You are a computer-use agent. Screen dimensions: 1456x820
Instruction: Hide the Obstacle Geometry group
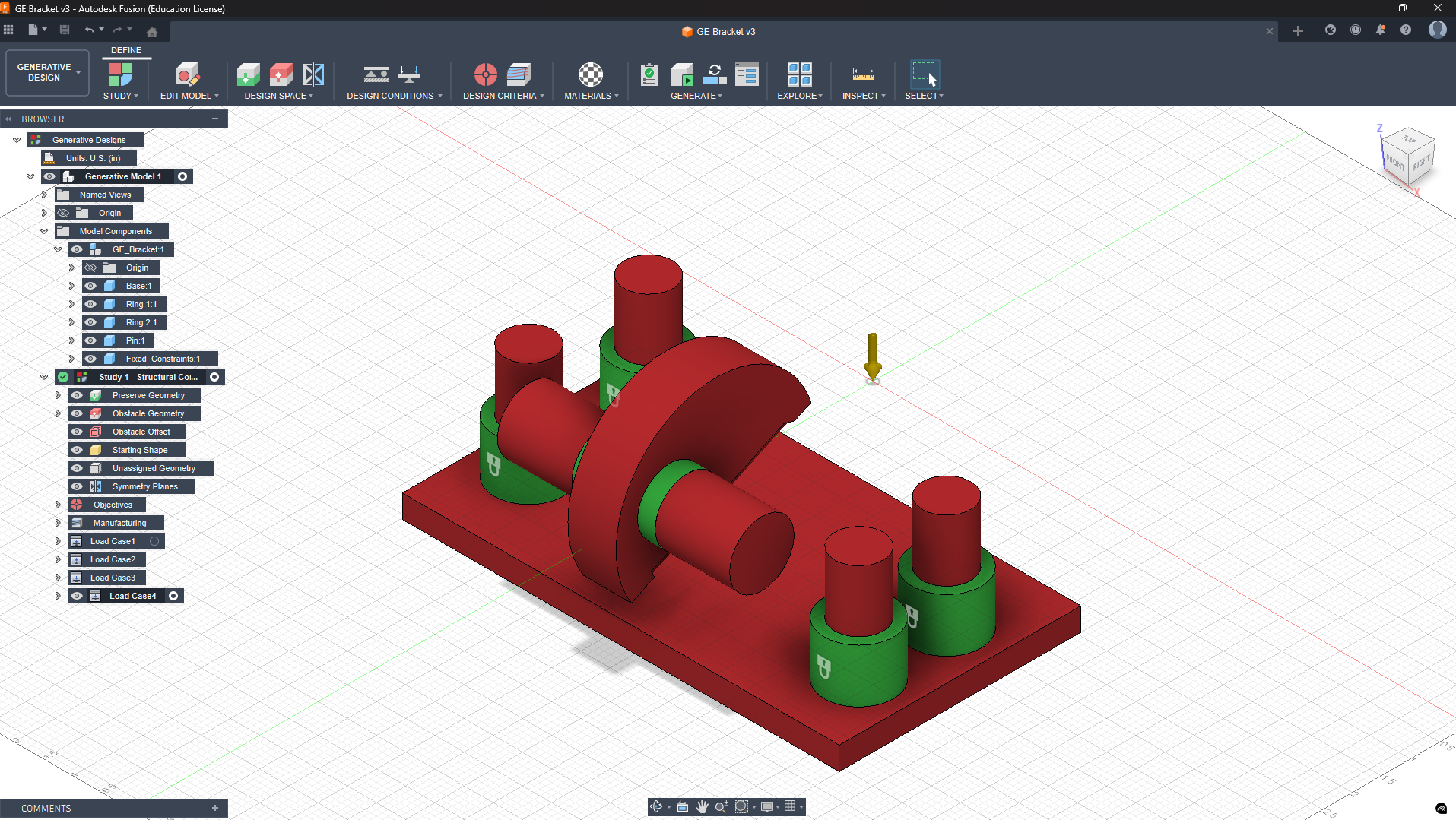(x=77, y=413)
